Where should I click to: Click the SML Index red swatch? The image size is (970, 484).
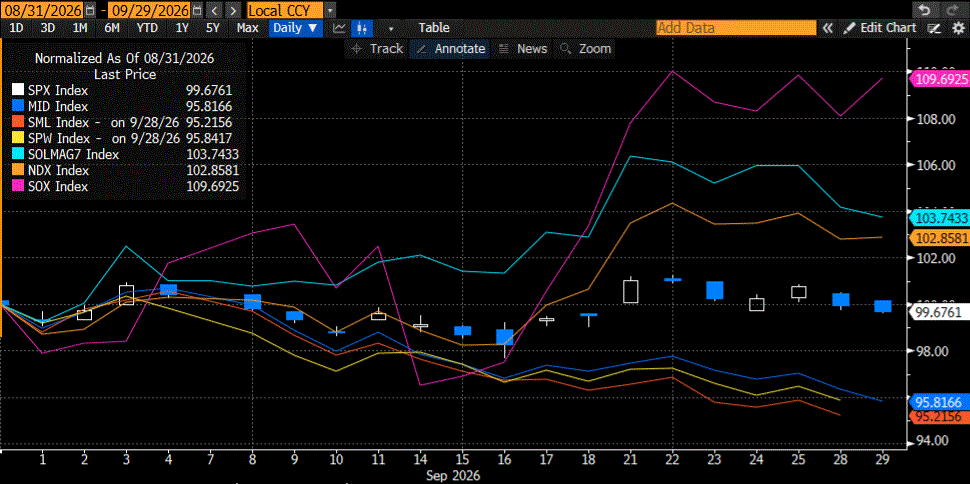[x=18, y=122]
